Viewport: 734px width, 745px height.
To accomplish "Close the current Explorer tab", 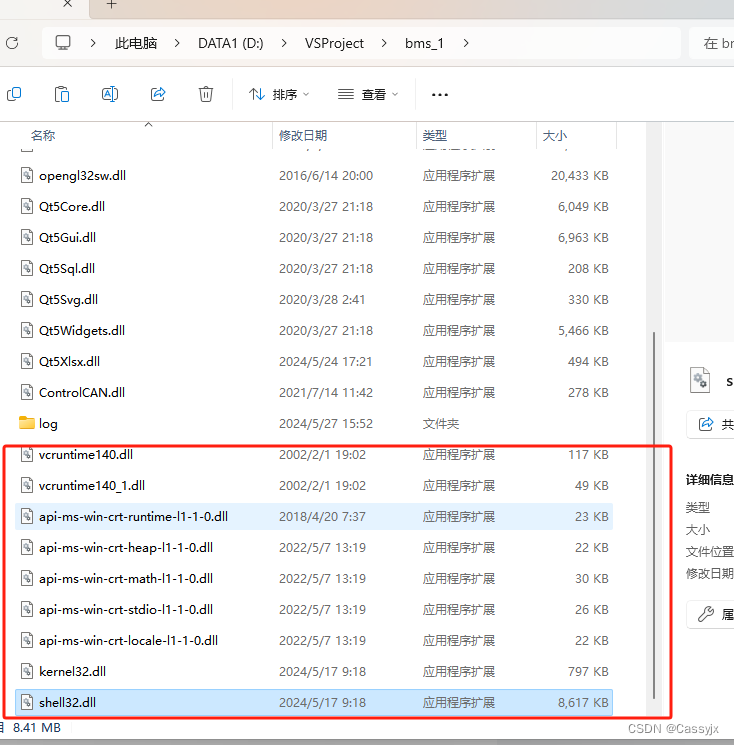I will 67,4.
